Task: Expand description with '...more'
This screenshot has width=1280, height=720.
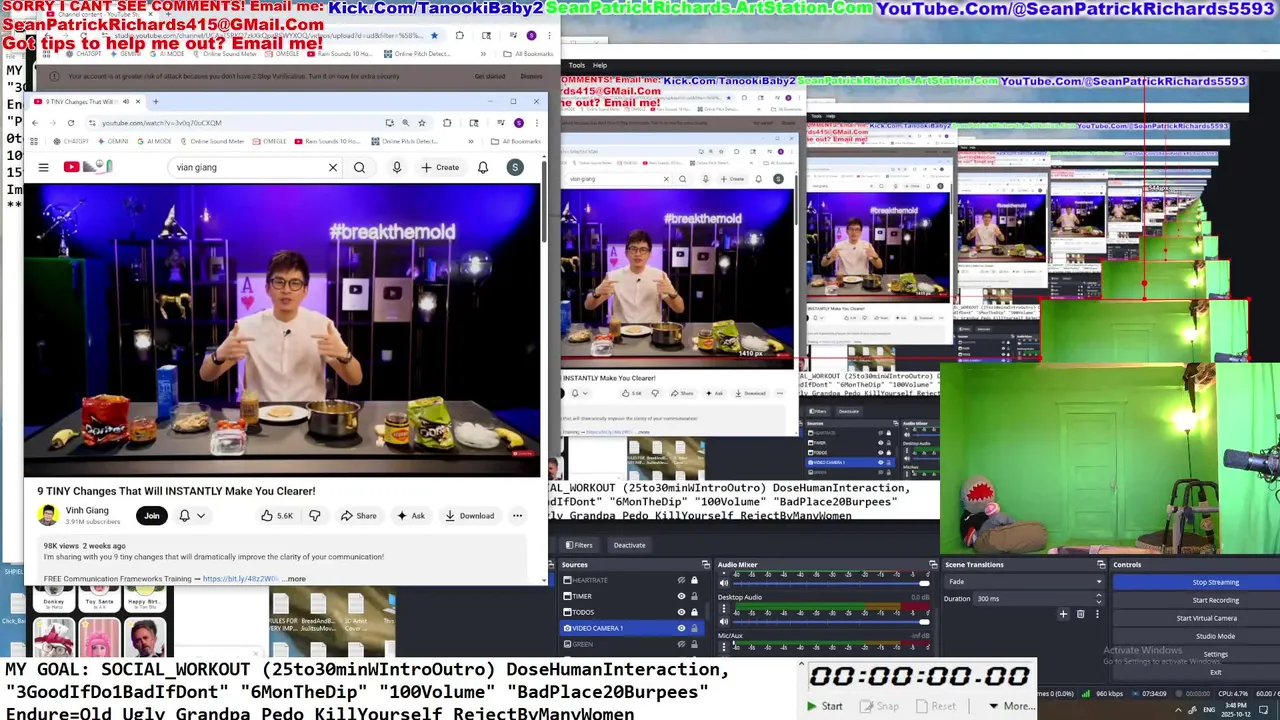Action: (x=294, y=579)
